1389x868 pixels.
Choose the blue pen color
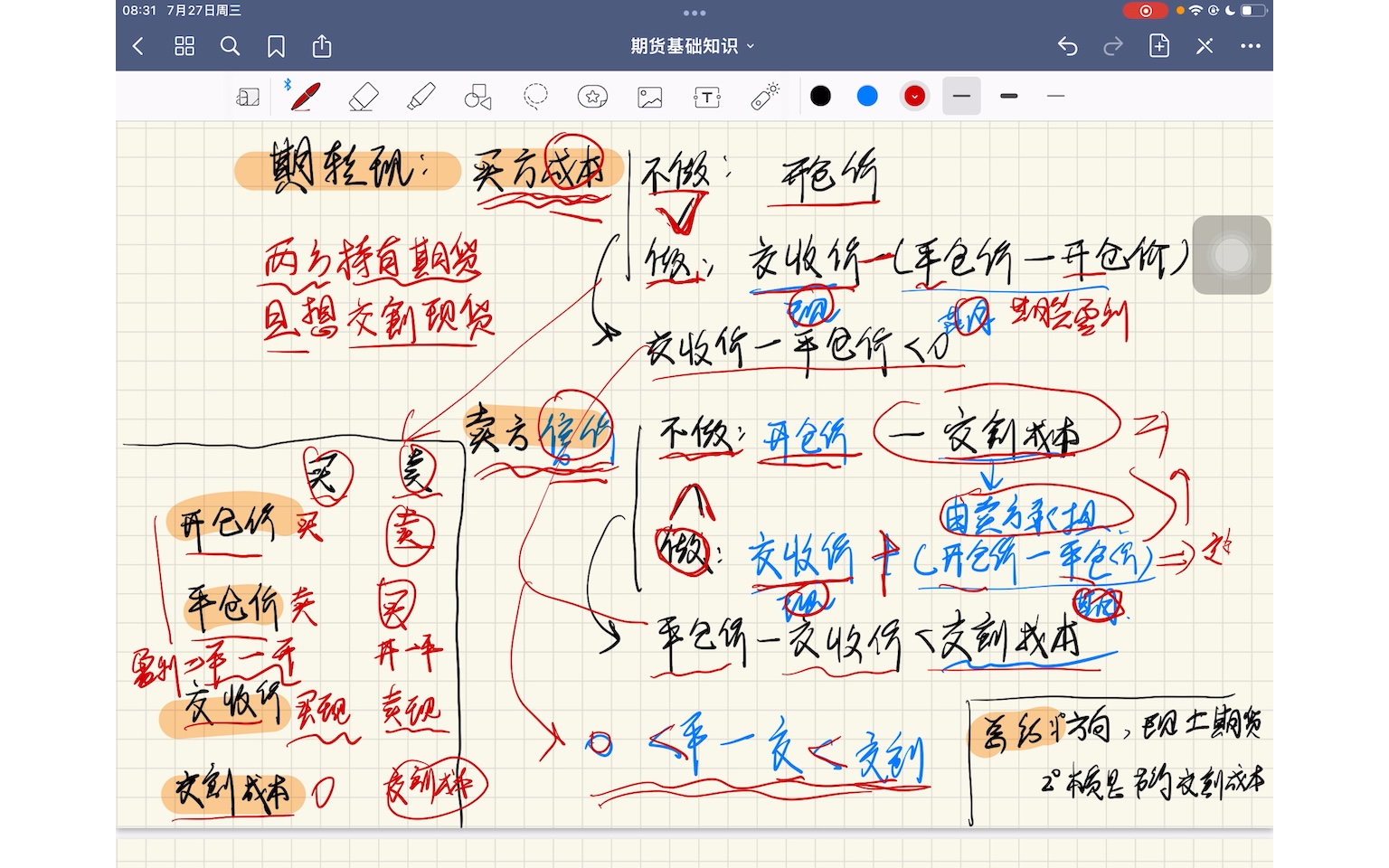pyautogui.click(x=867, y=96)
